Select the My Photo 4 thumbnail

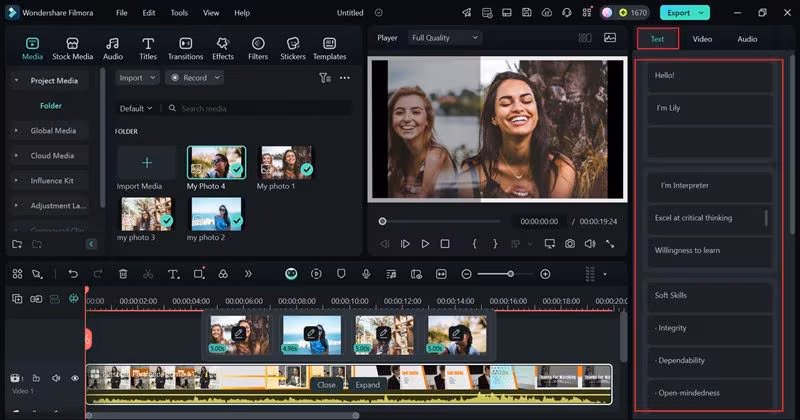click(x=216, y=162)
